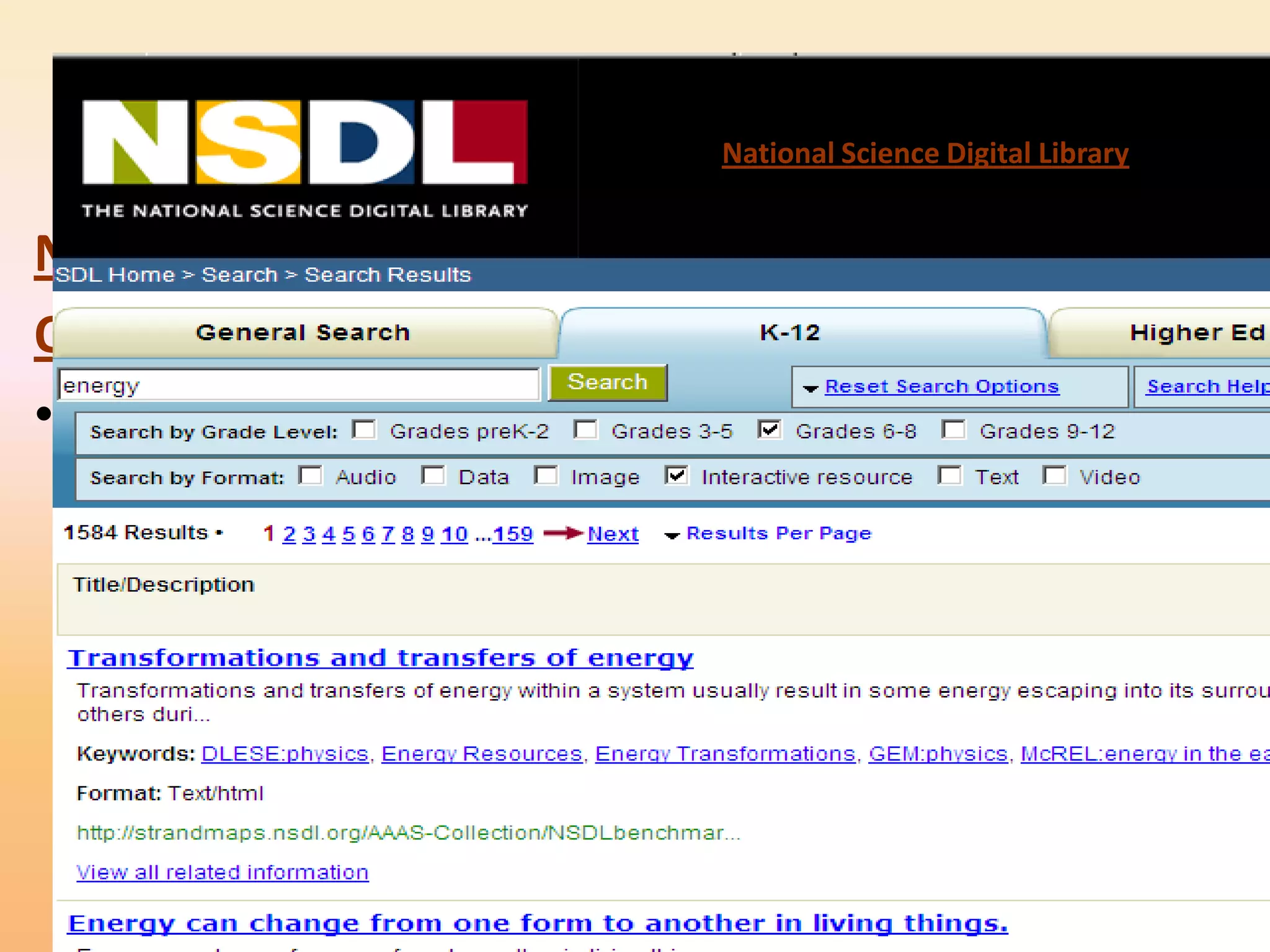Click the 1584 Results count text

[136, 532]
